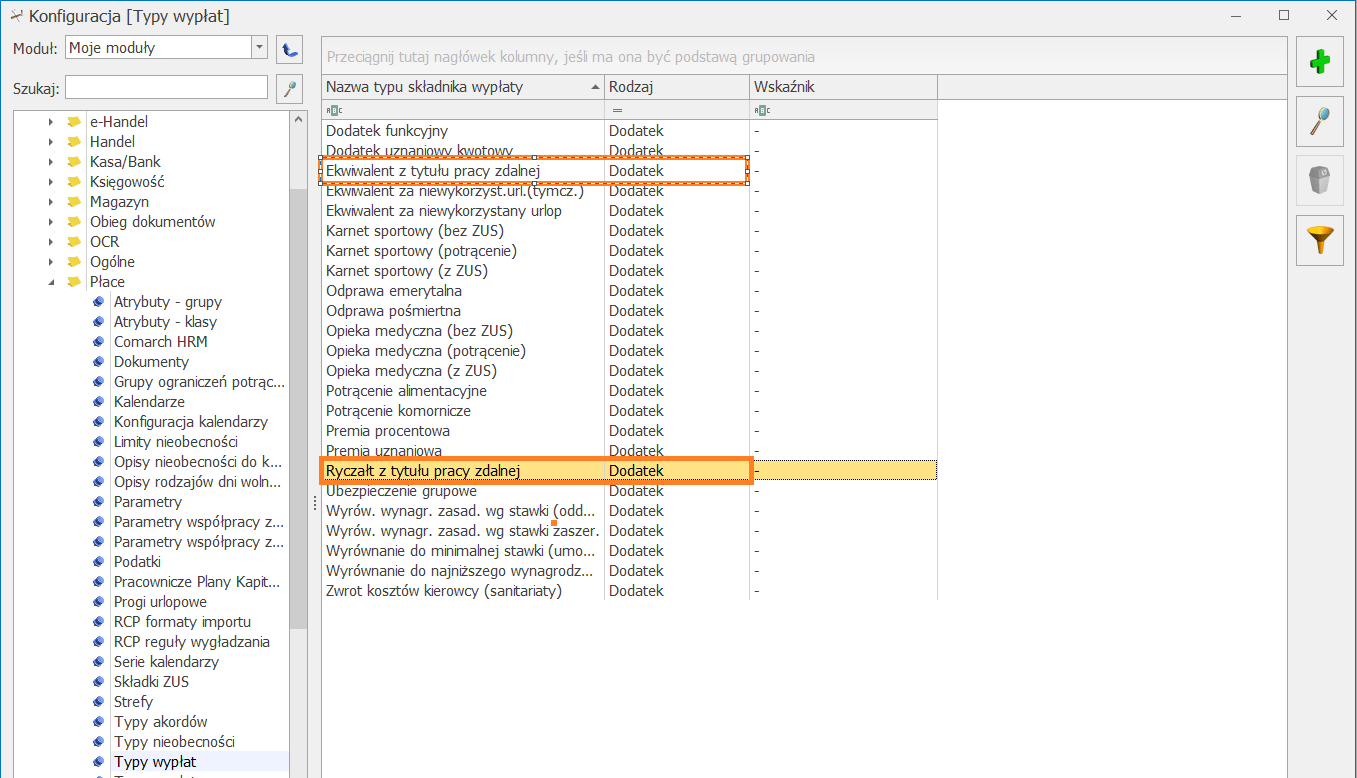Click the Rodzaj column header
This screenshot has width=1357, height=778.
(677, 87)
